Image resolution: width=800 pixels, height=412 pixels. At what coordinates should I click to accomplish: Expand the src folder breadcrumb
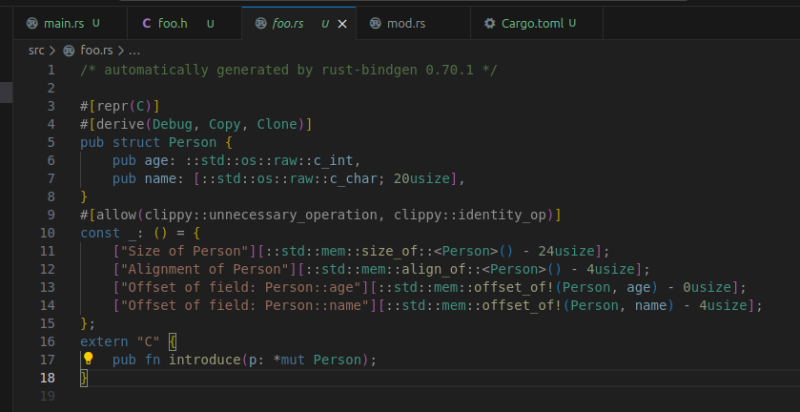pyautogui.click(x=35, y=49)
